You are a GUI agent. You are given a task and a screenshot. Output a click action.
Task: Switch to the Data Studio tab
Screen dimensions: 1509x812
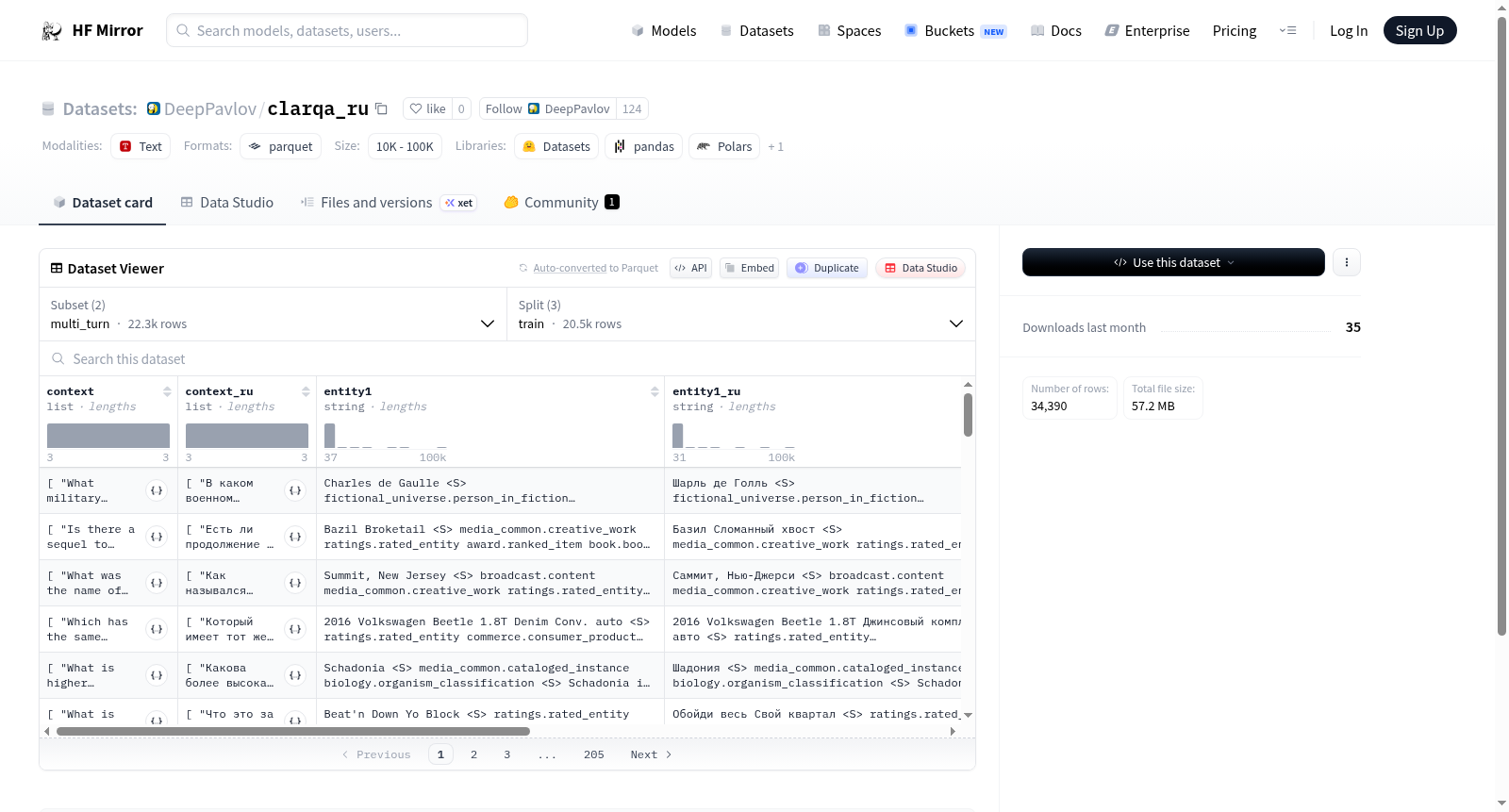227,203
